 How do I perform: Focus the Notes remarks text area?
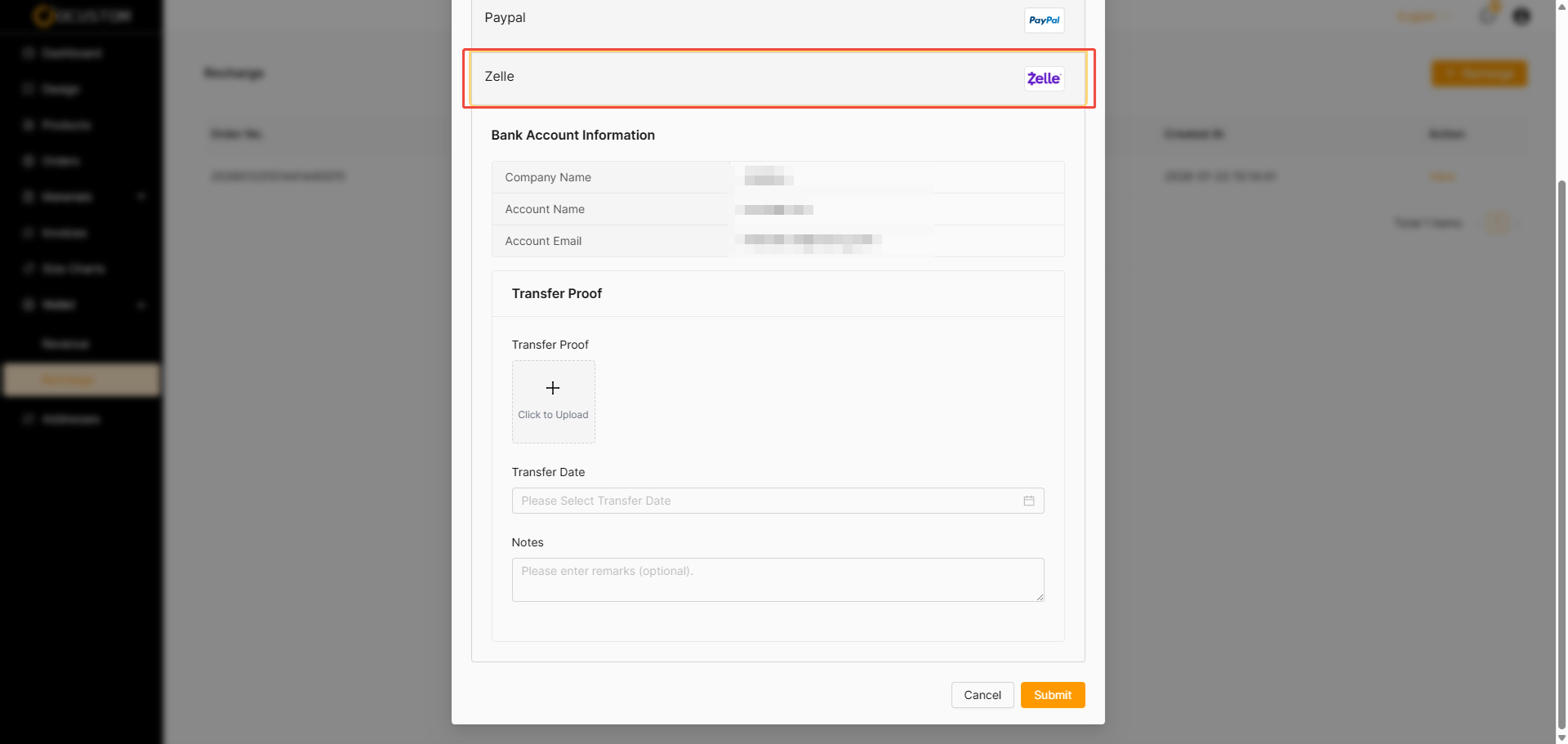pyautogui.click(x=777, y=580)
